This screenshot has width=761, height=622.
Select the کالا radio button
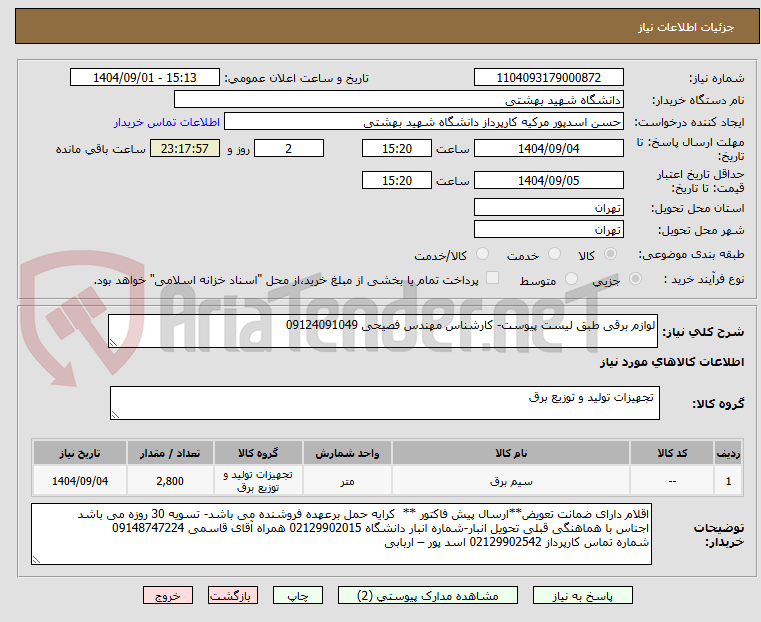pyautogui.click(x=610, y=254)
